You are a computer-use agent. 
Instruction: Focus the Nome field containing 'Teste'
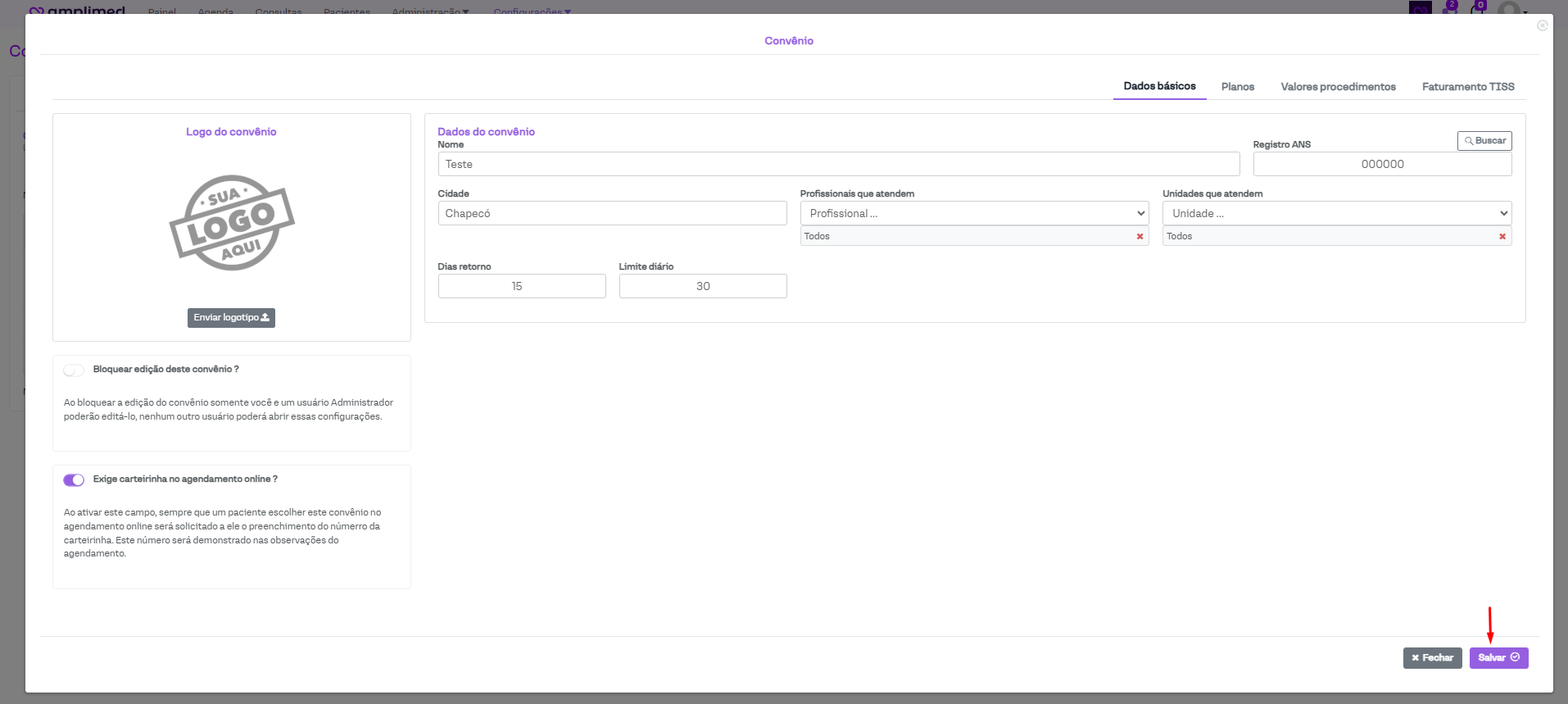(x=838, y=164)
